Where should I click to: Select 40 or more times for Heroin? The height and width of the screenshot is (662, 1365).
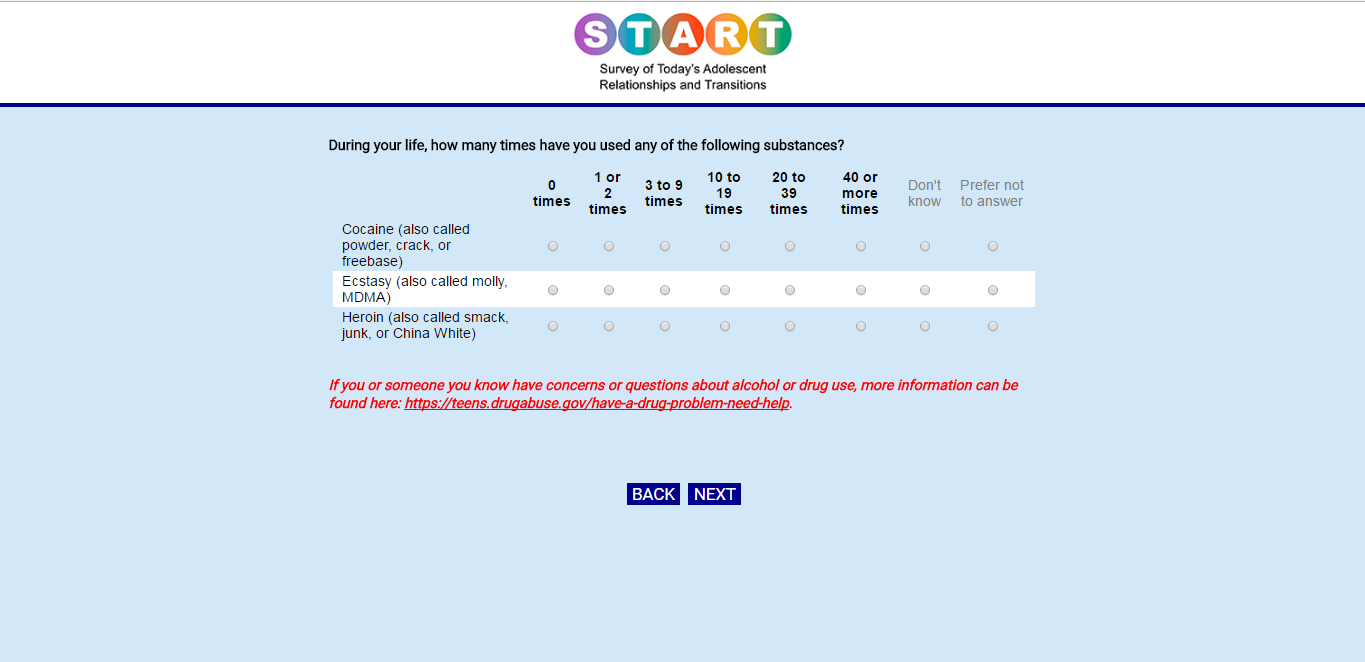click(861, 326)
